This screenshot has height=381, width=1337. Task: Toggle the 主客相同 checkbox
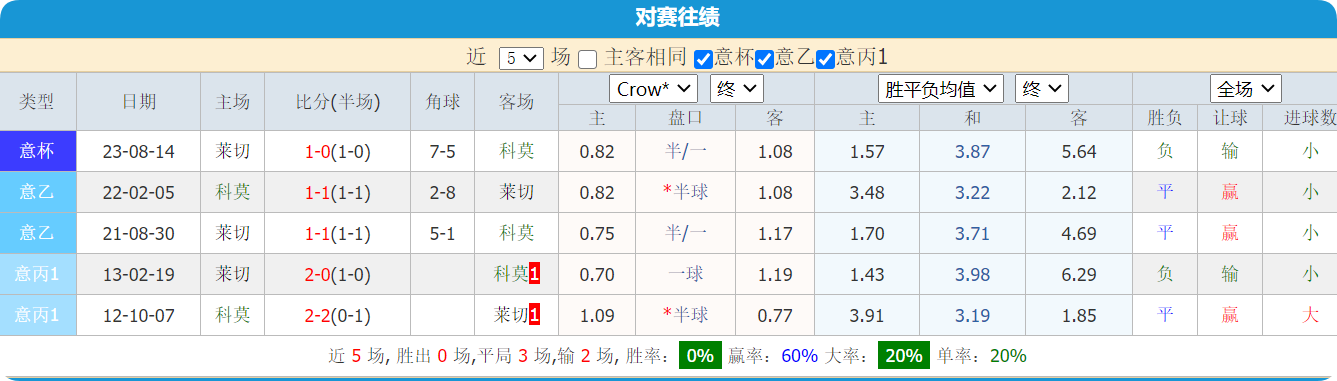587,59
